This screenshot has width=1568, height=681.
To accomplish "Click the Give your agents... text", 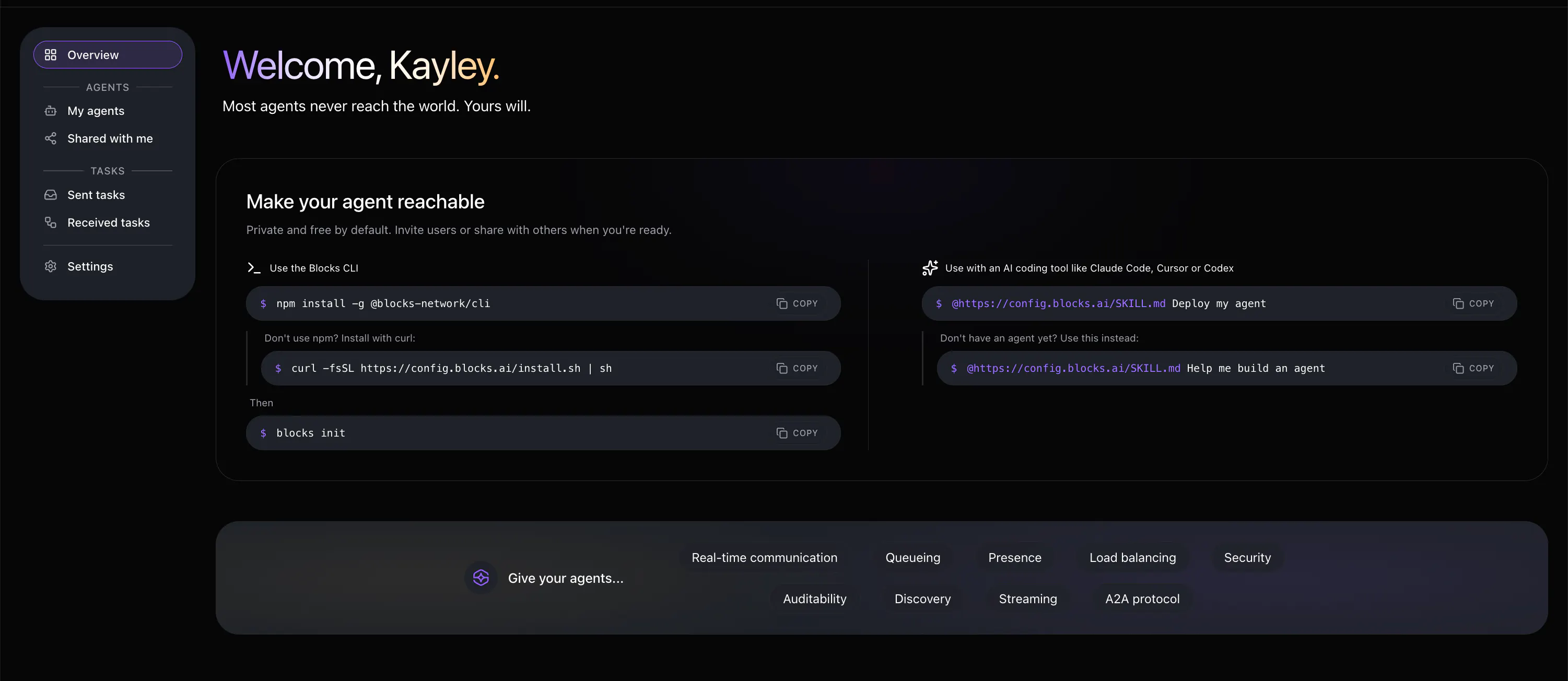I will coord(566,578).
